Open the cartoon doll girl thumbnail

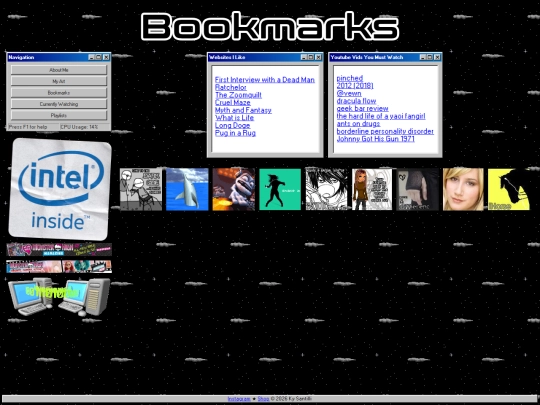tap(372, 189)
